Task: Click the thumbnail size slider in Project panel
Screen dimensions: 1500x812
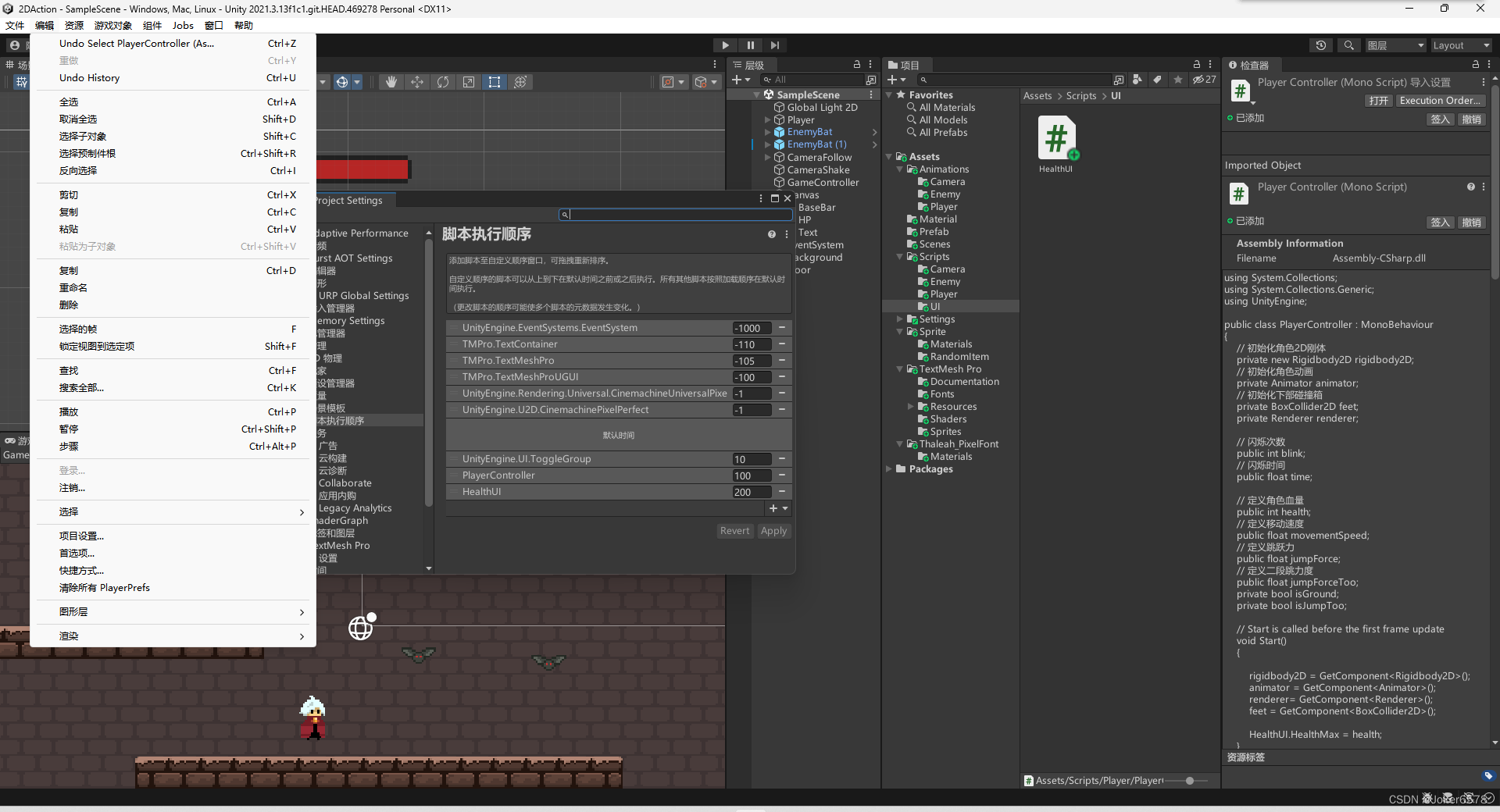Action: 1188,781
